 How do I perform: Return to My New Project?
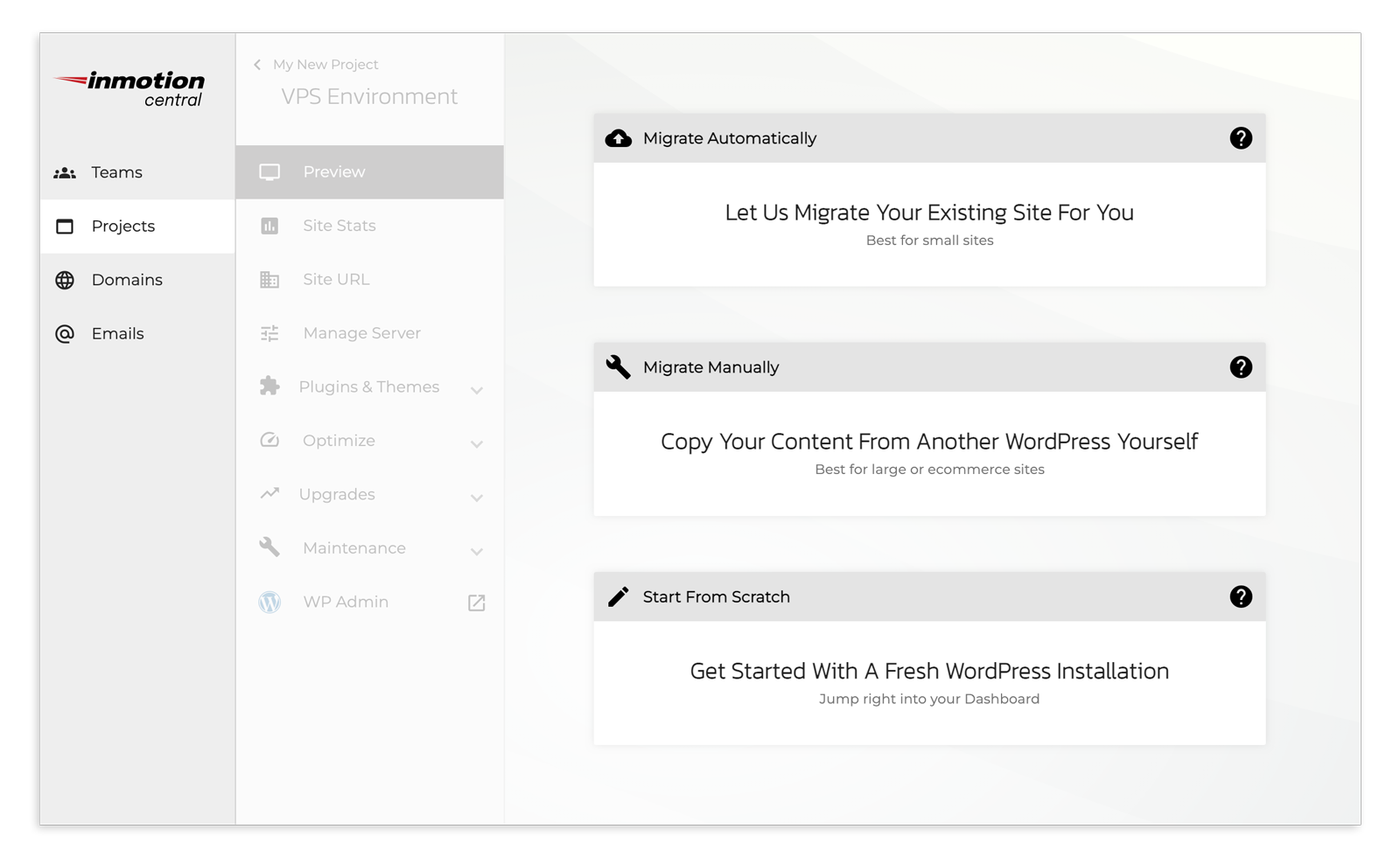point(325,65)
